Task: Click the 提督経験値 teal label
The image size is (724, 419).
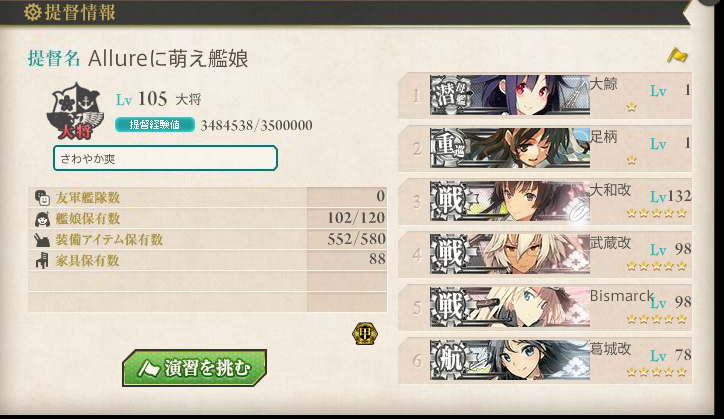Action: coord(155,125)
